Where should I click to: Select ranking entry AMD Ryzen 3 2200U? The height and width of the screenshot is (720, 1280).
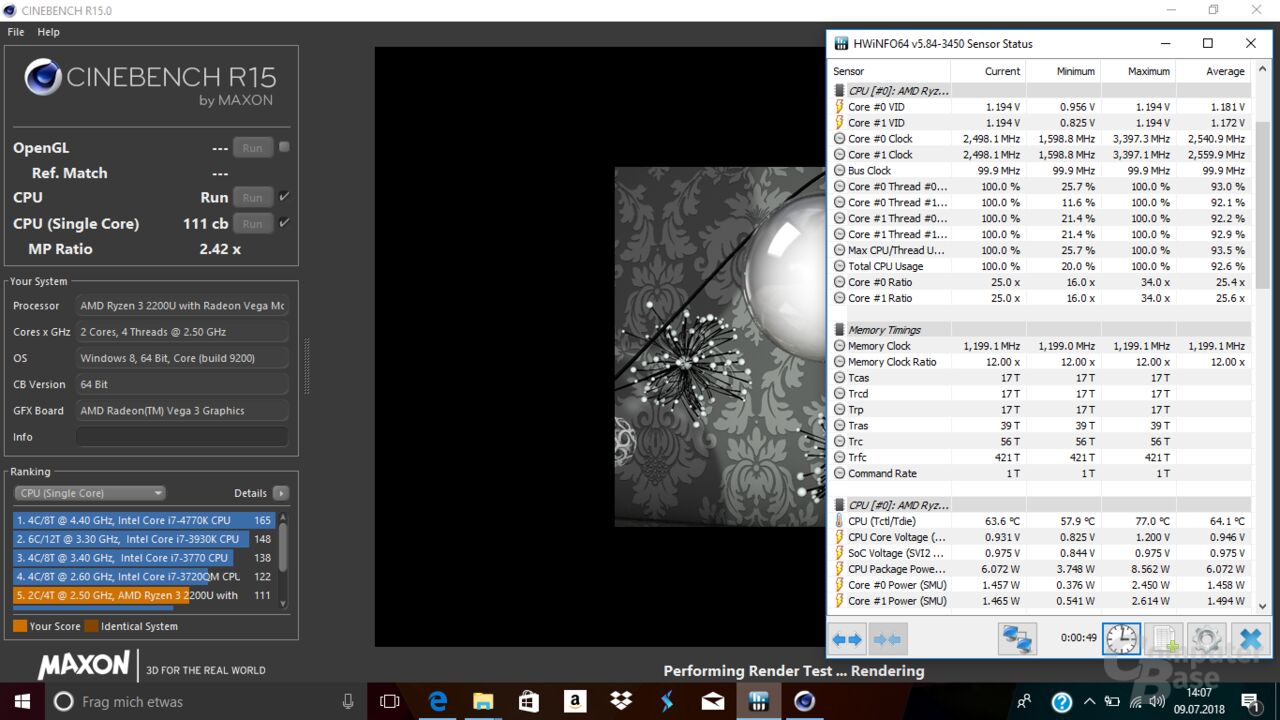[x=145, y=595]
